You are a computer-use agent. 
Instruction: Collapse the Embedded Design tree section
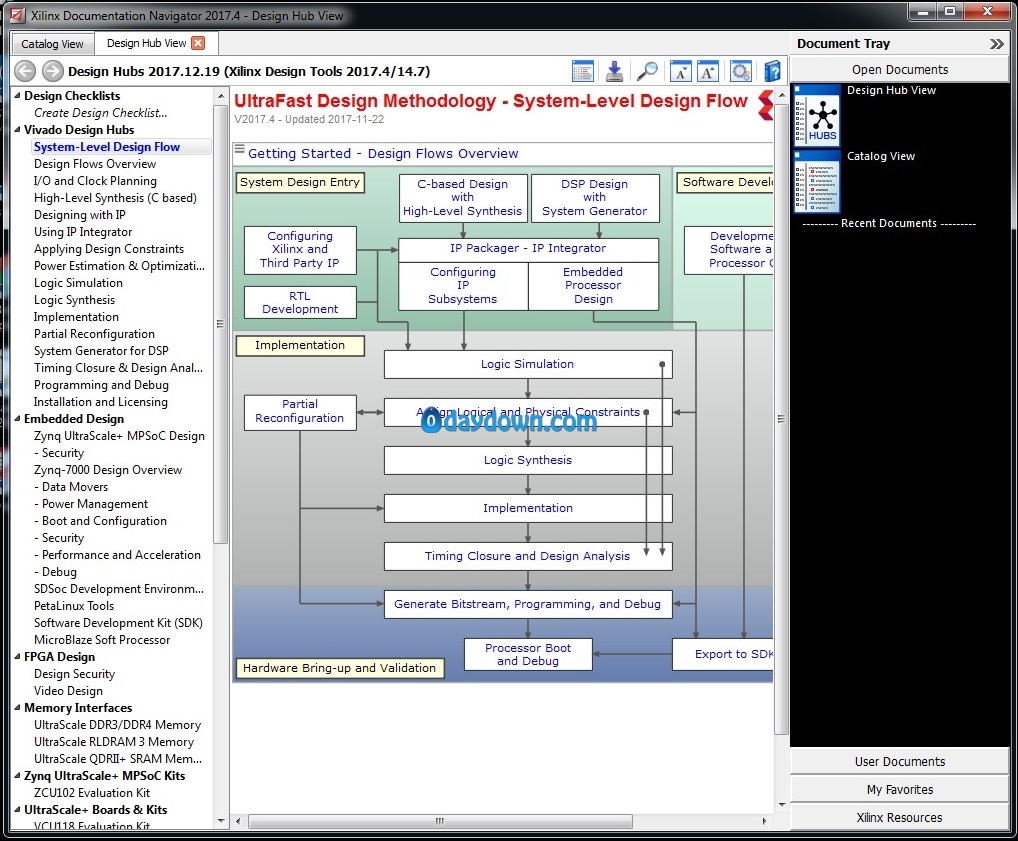click(18, 419)
